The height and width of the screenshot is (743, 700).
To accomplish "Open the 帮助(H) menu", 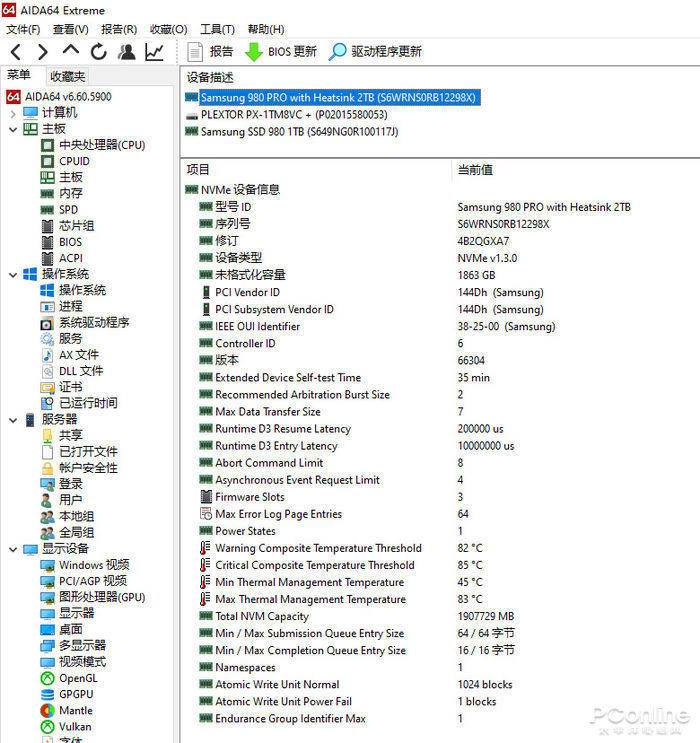I will point(266,29).
